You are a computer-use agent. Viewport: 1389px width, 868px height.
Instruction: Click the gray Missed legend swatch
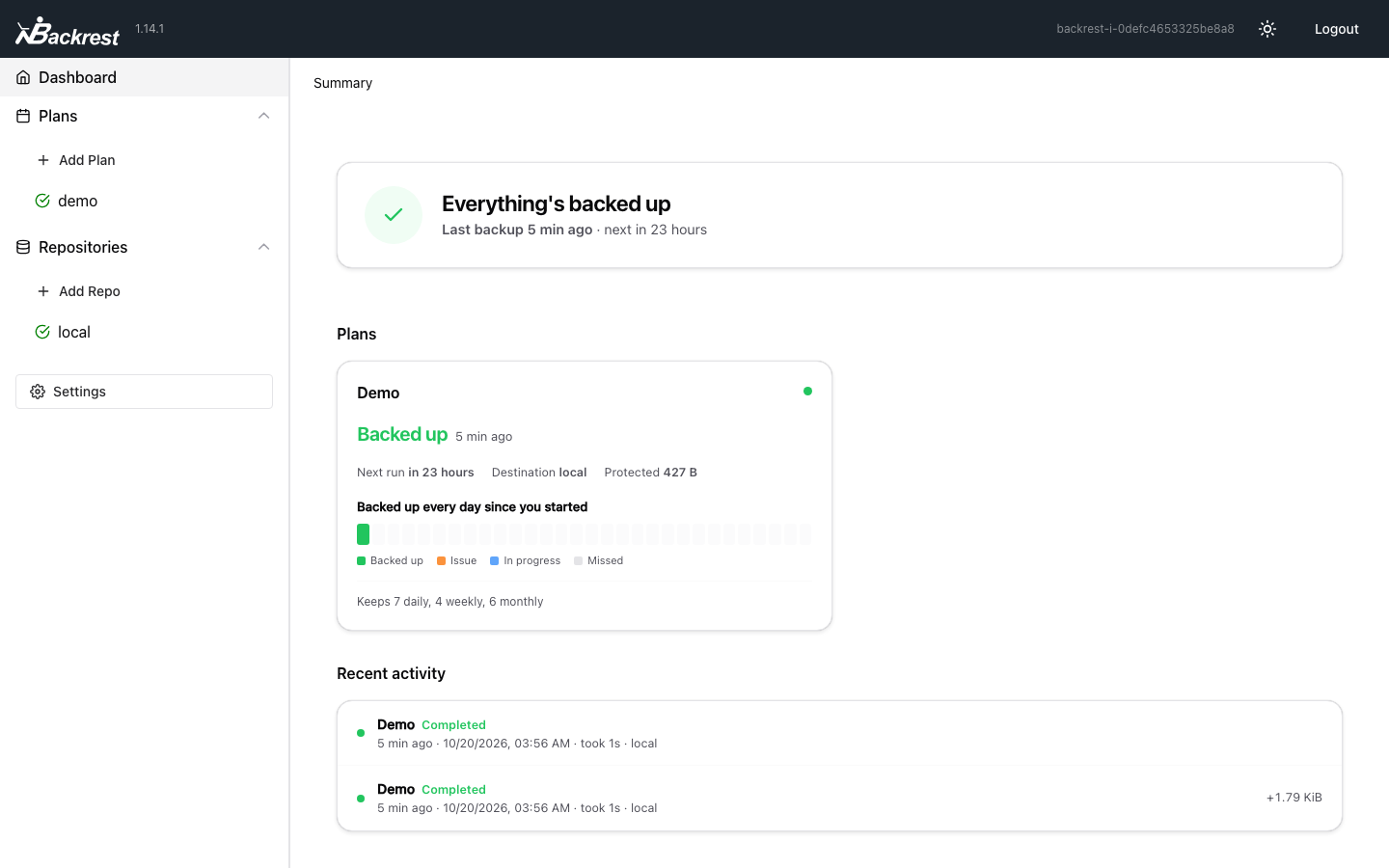pyautogui.click(x=578, y=560)
